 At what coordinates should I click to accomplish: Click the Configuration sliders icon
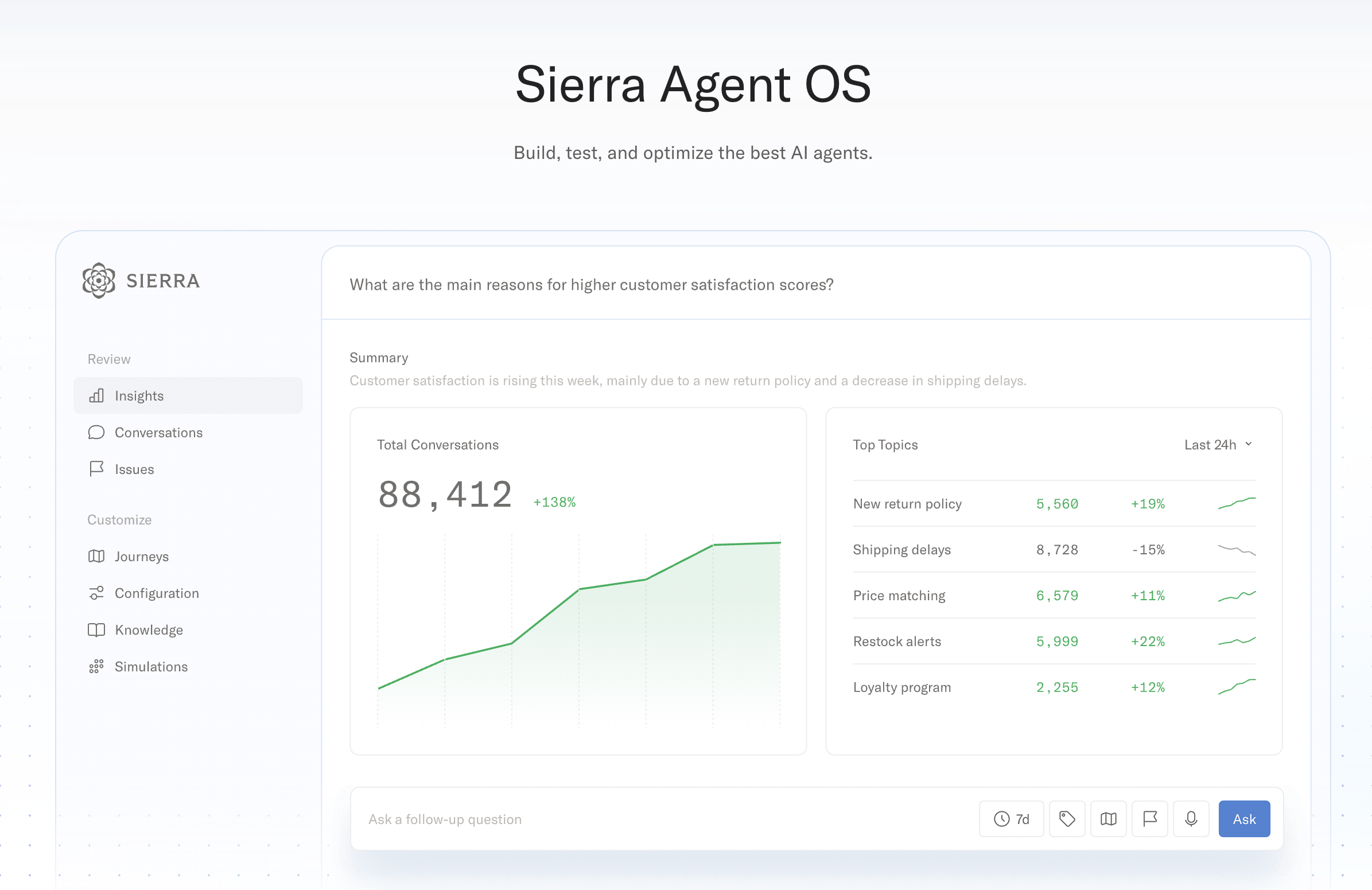(x=96, y=593)
